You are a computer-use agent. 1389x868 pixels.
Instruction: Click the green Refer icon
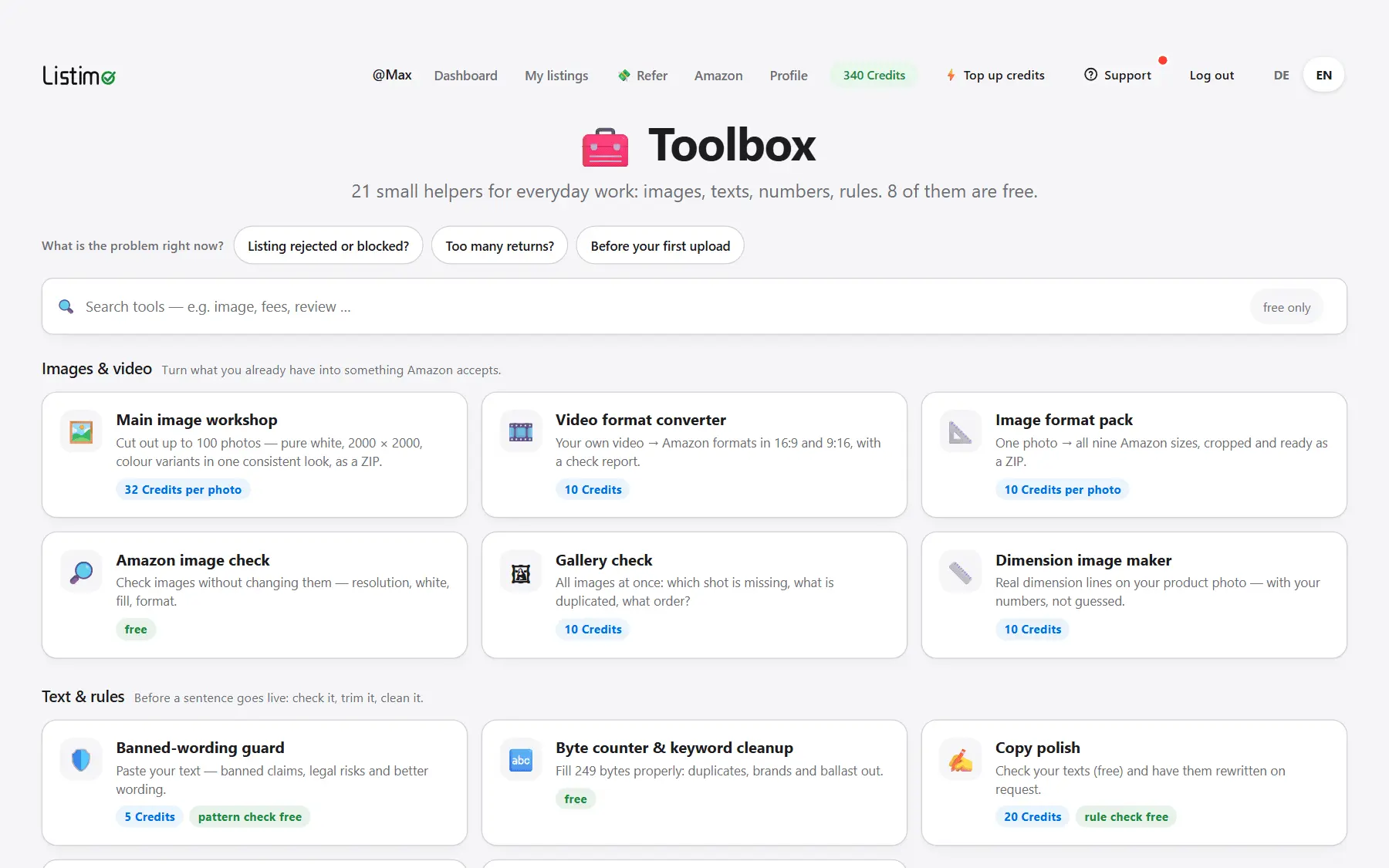pyautogui.click(x=624, y=75)
